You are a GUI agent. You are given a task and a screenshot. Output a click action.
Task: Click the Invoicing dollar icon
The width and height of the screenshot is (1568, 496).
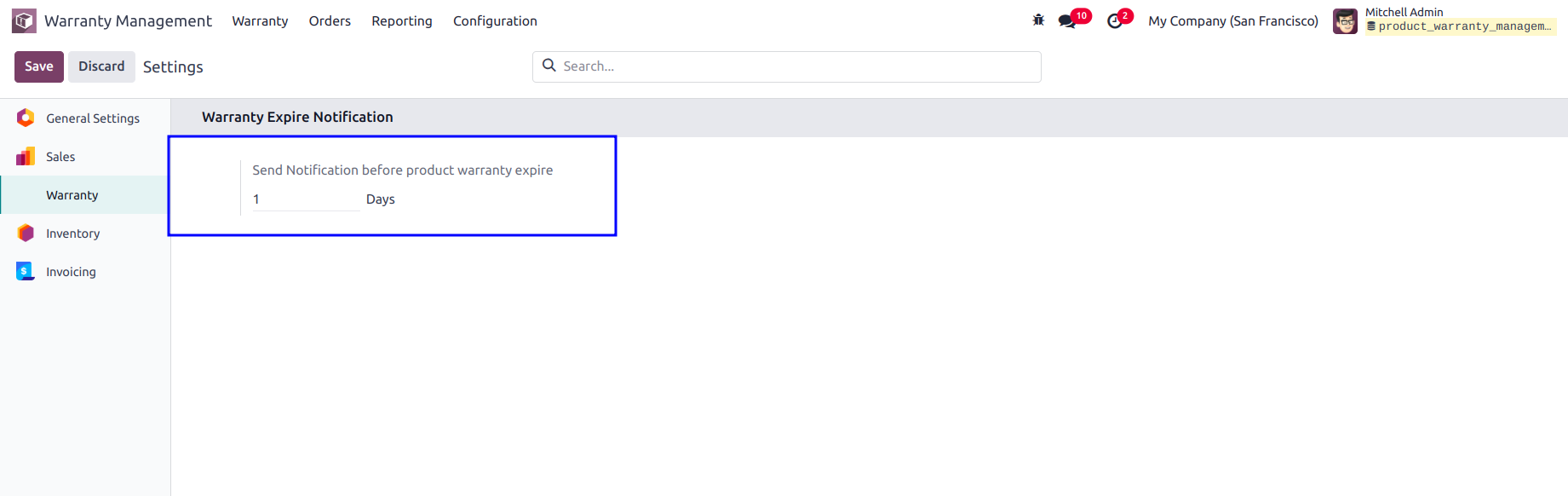26,271
